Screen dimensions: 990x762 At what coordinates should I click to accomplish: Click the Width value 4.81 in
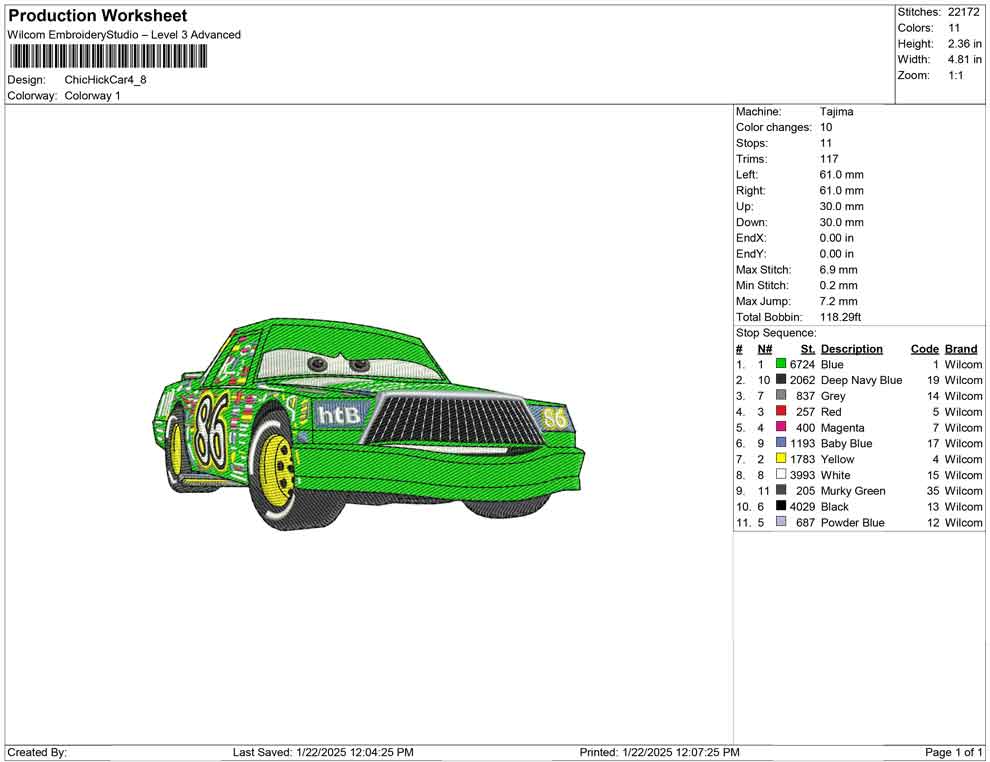964,59
